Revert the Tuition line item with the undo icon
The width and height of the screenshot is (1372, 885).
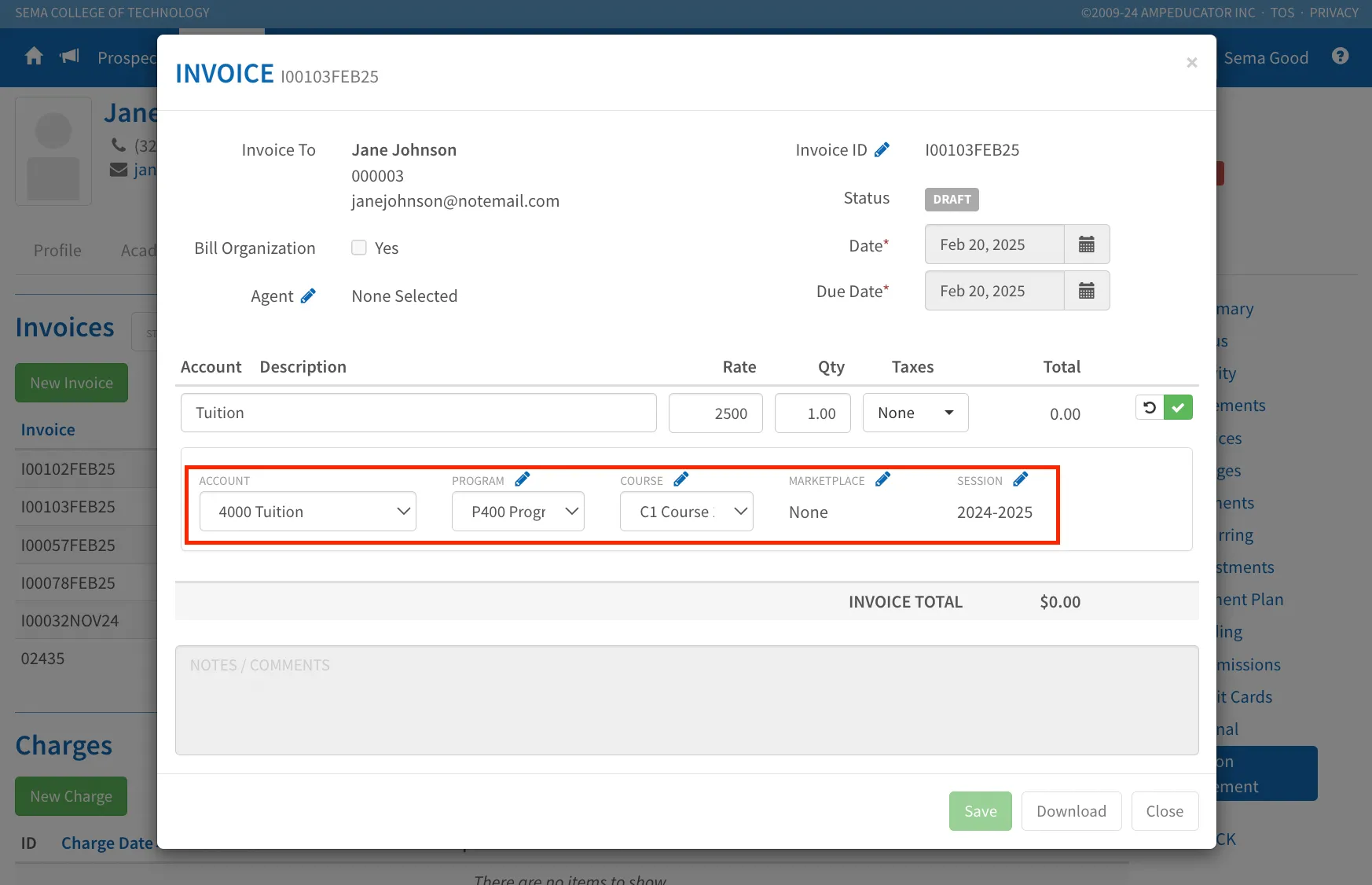tap(1150, 407)
